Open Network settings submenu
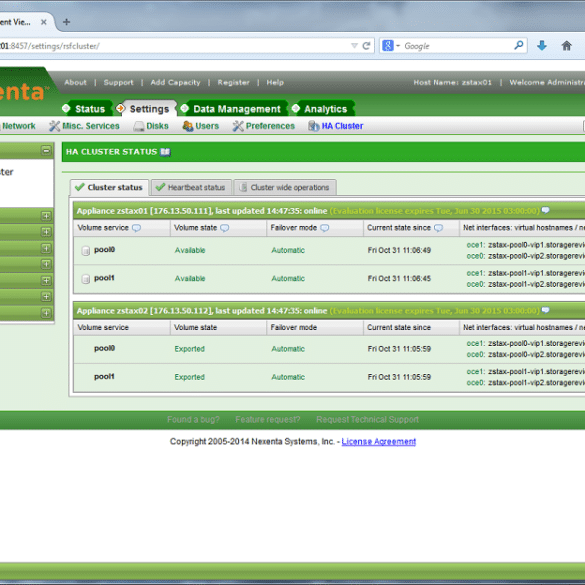 (x=18, y=126)
